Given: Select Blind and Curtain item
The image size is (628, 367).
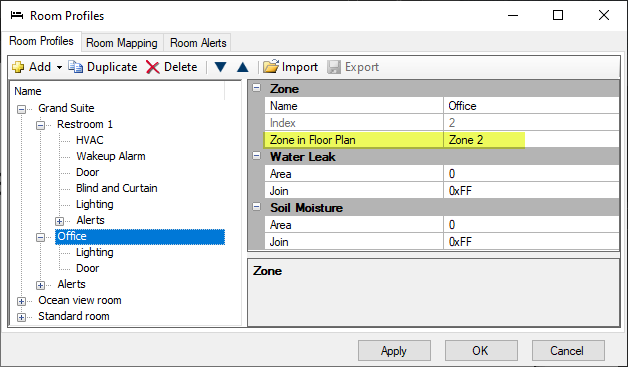Looking at the screenshot, I should [117, 188].
